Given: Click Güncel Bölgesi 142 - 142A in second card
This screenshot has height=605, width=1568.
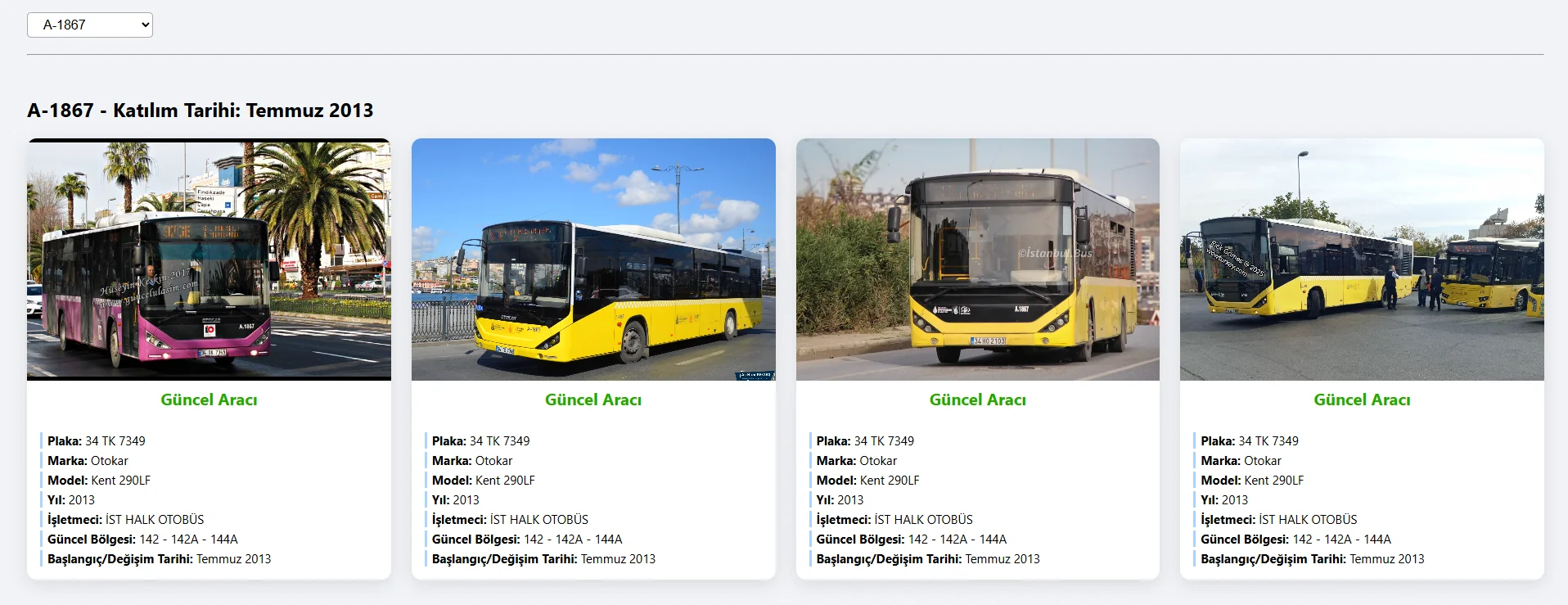Looking at the screenshot, I should point(527,539).
